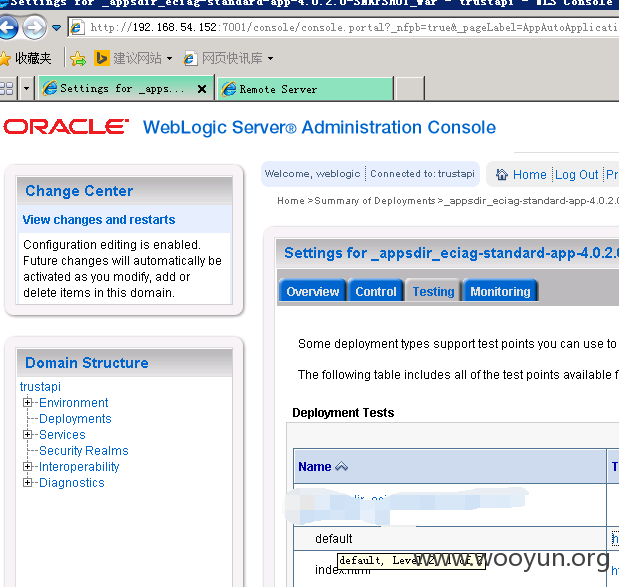Screen dimensions: 619x587
Task: Sort table by Name column header
Action: (315, 467)
